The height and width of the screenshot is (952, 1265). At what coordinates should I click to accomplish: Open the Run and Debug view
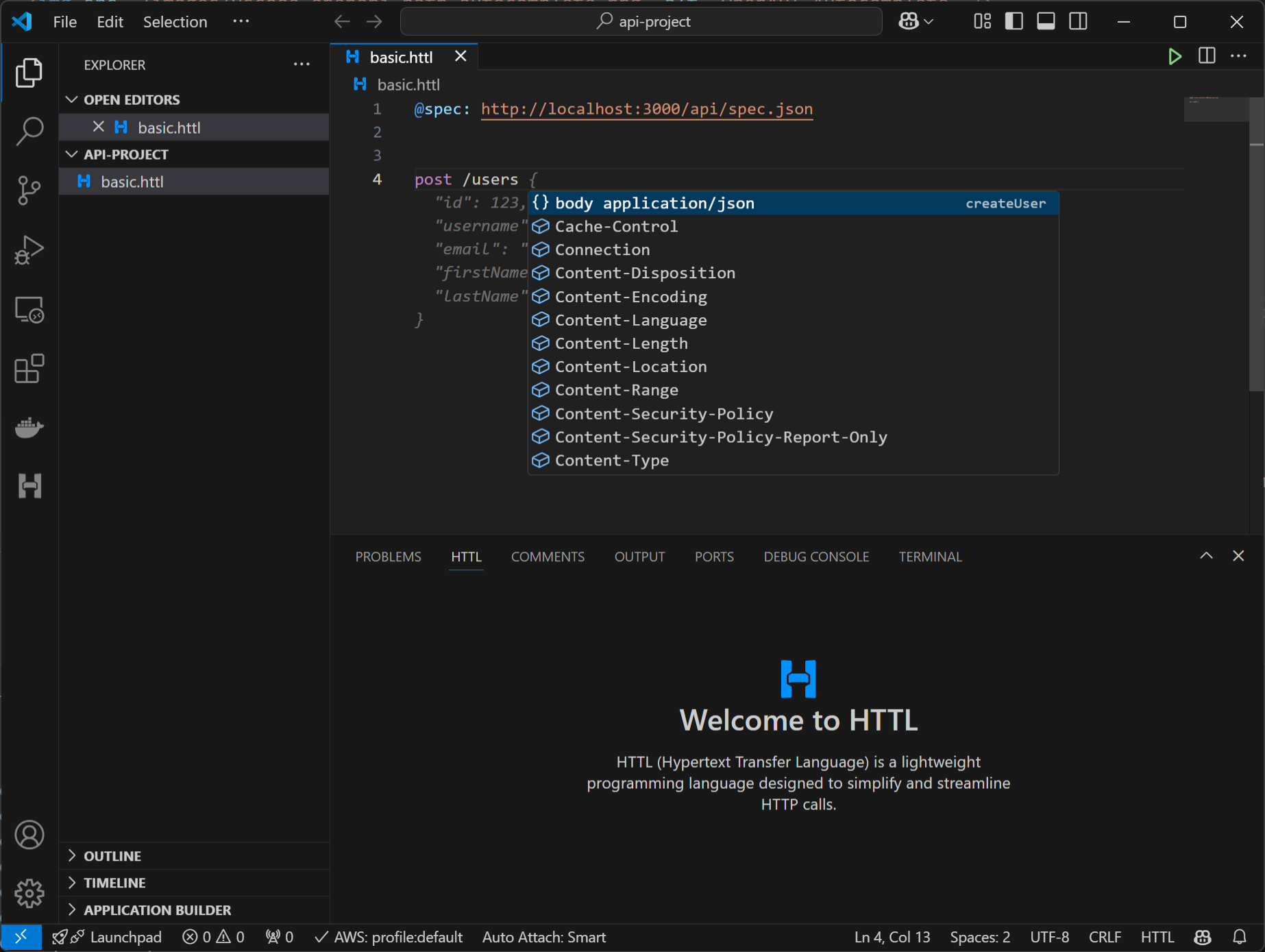(29, 249)
